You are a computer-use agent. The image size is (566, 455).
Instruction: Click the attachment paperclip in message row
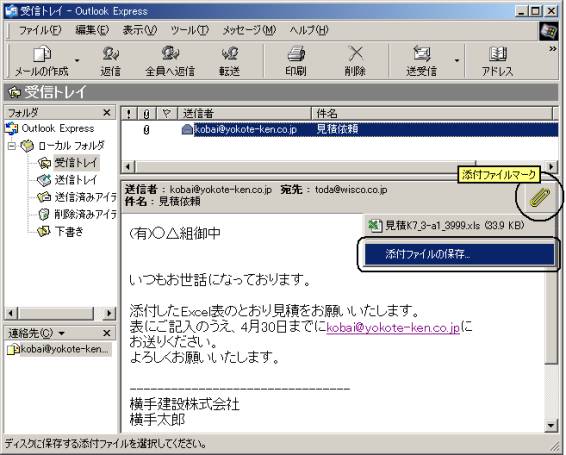coord(146,130)
